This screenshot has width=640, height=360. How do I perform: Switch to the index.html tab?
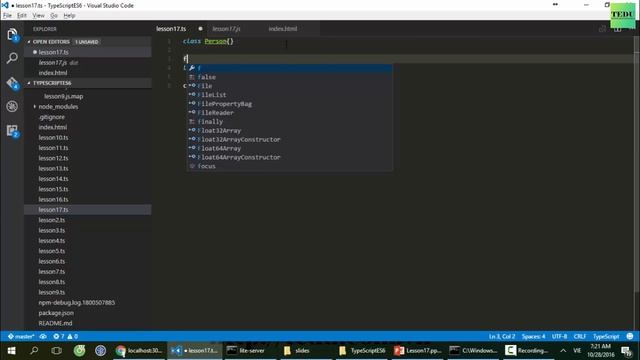(283, 29)
